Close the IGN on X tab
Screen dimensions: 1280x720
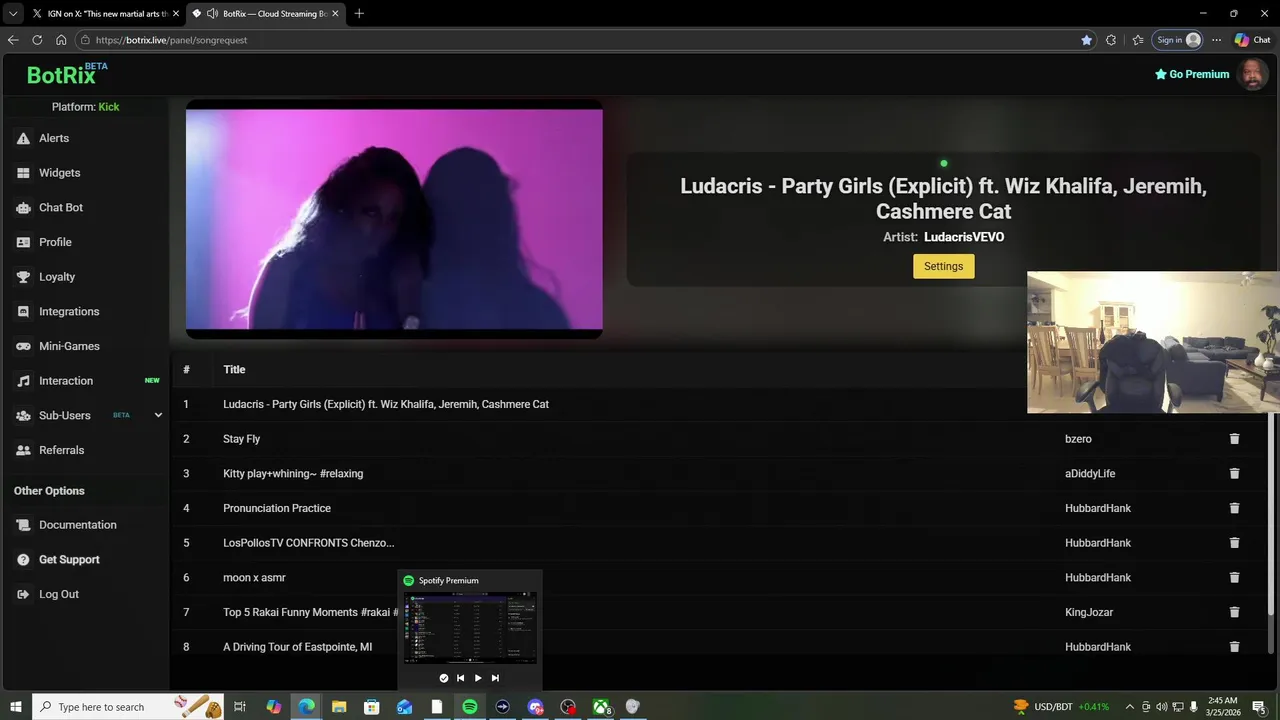(175, 14)
